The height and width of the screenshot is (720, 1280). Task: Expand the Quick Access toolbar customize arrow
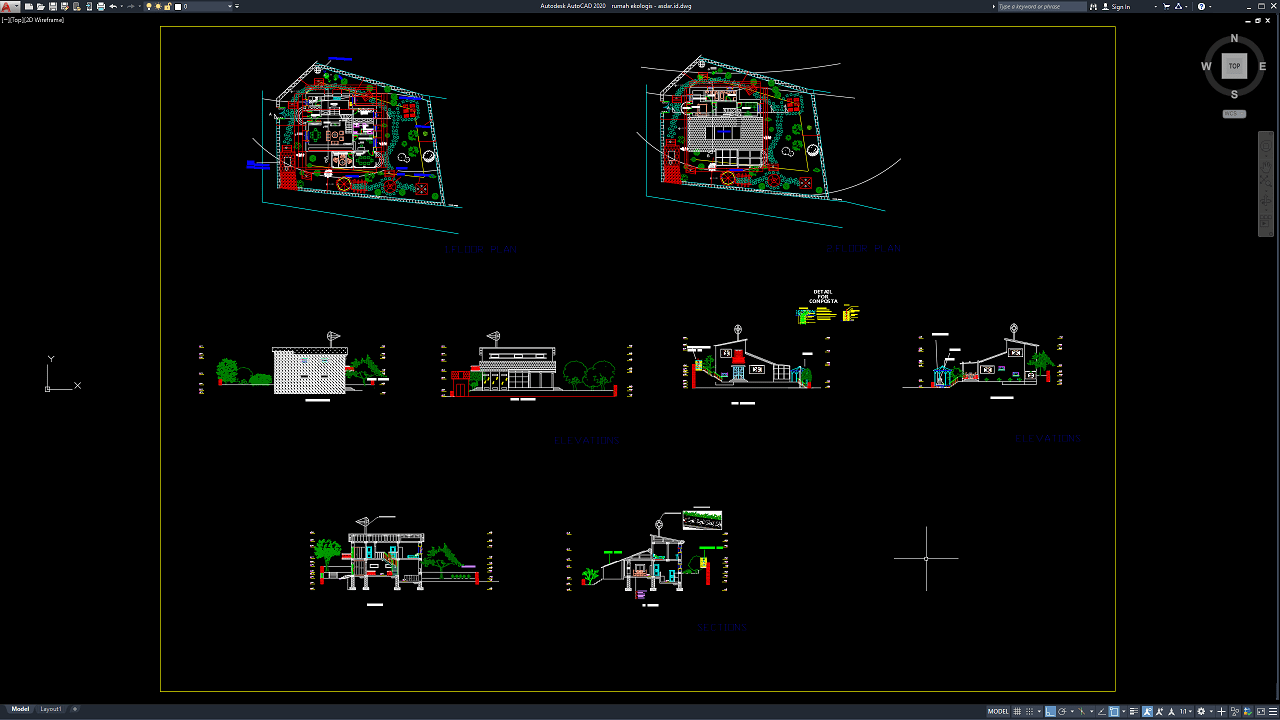(x=237, y=6)
